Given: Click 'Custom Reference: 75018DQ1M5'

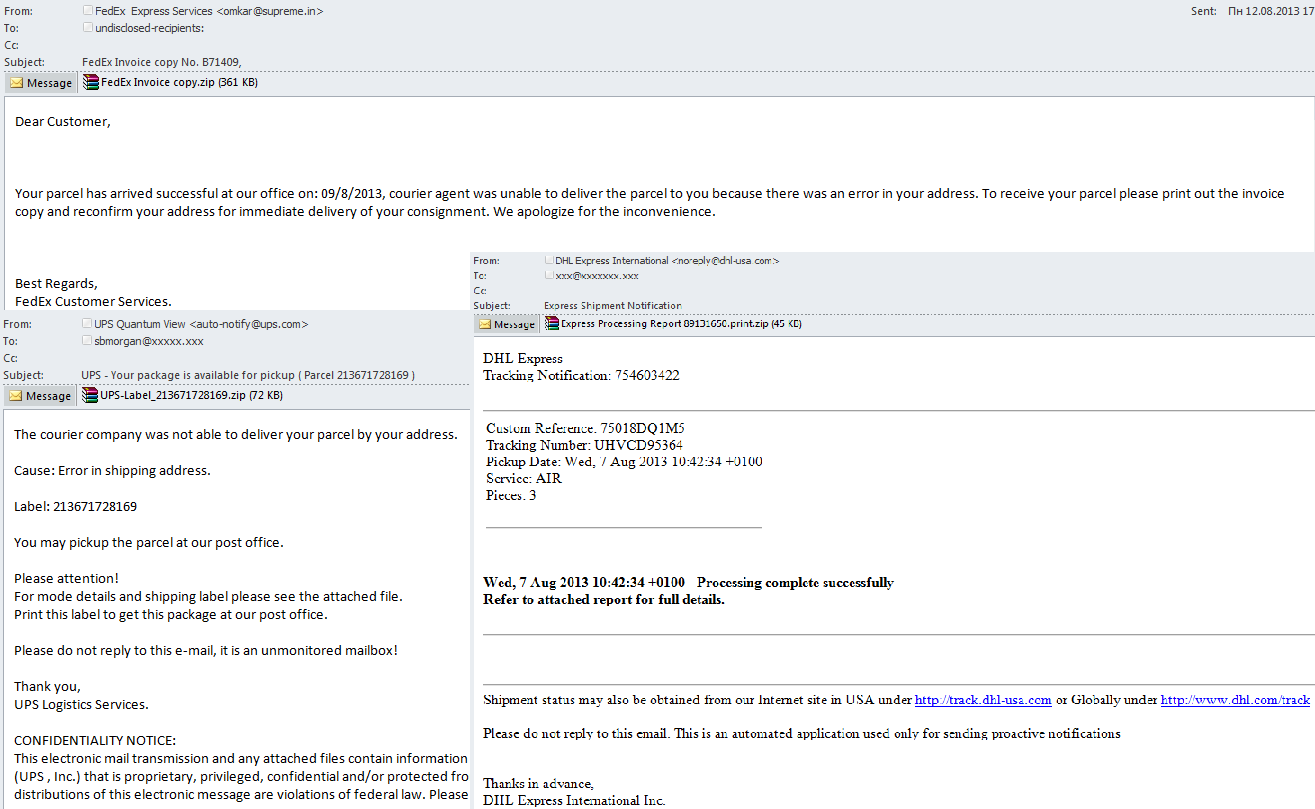Looking at the screenshot, I should point(585,428).
